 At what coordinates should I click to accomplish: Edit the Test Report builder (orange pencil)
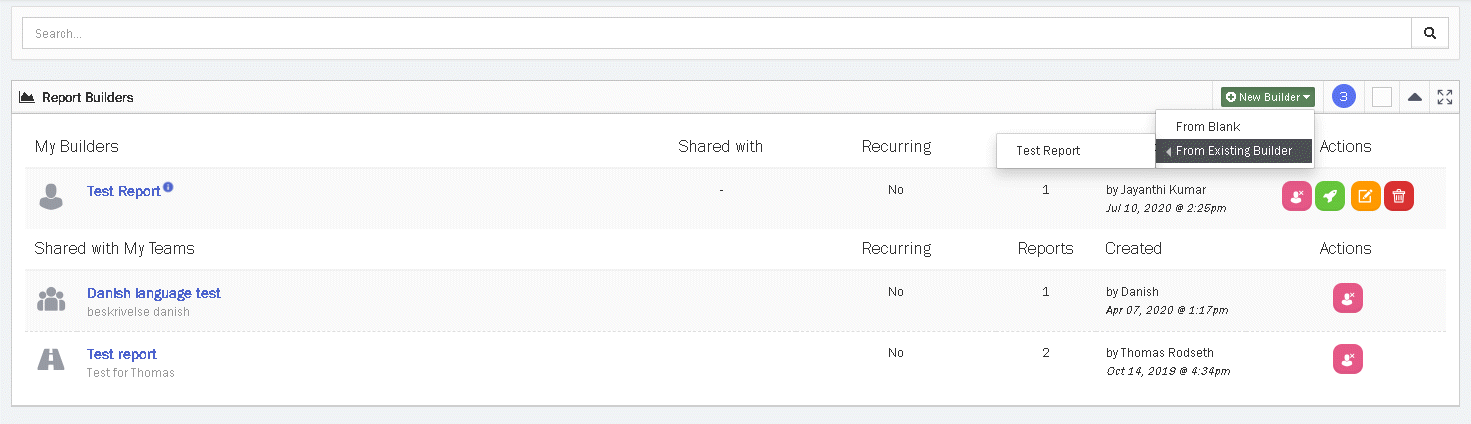1365,197
